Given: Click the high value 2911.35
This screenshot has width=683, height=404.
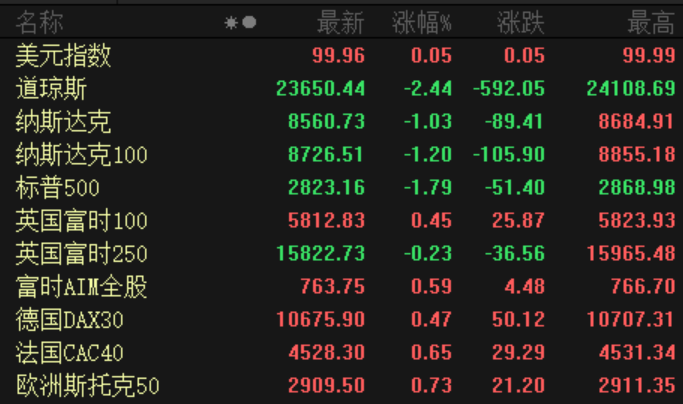Looking at the screenshot, I should coord(637,386).
